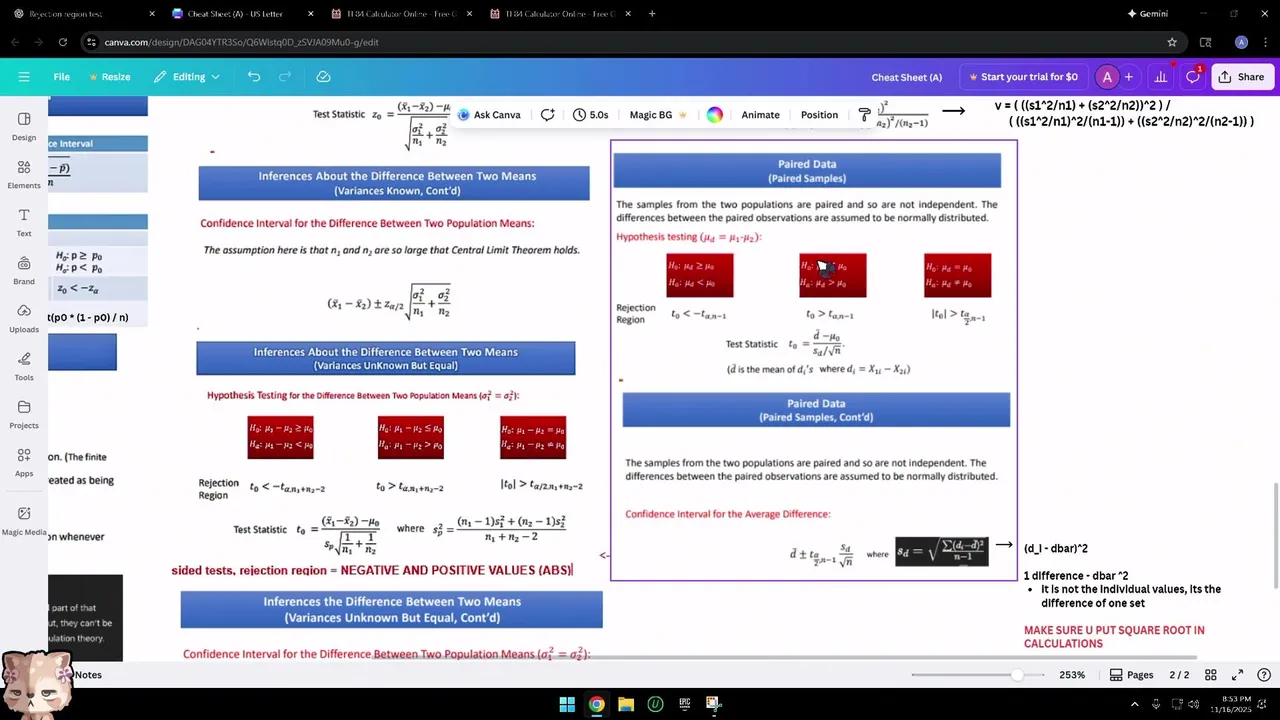Viewport: 1280px width, 720px height.
Task: Open grid view of pages
Action: tap(1210, 675)
